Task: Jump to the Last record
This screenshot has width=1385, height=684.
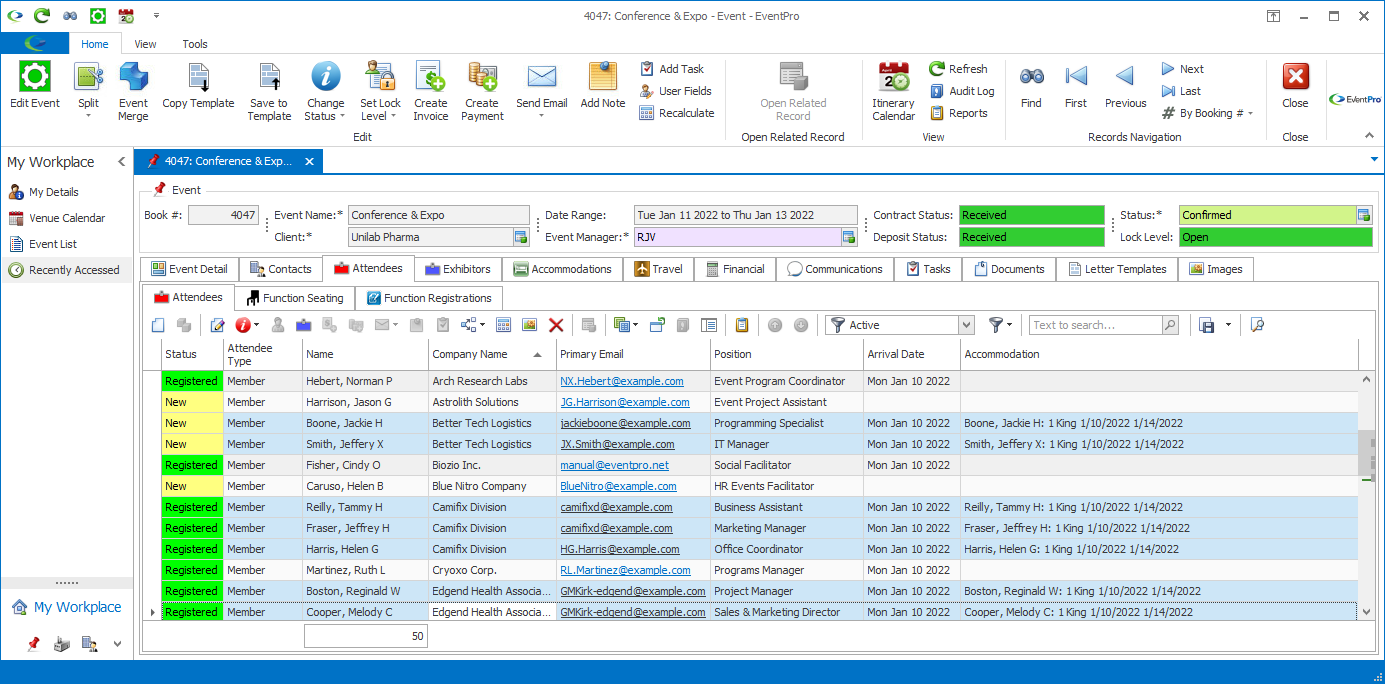Action: [1181, 91]
